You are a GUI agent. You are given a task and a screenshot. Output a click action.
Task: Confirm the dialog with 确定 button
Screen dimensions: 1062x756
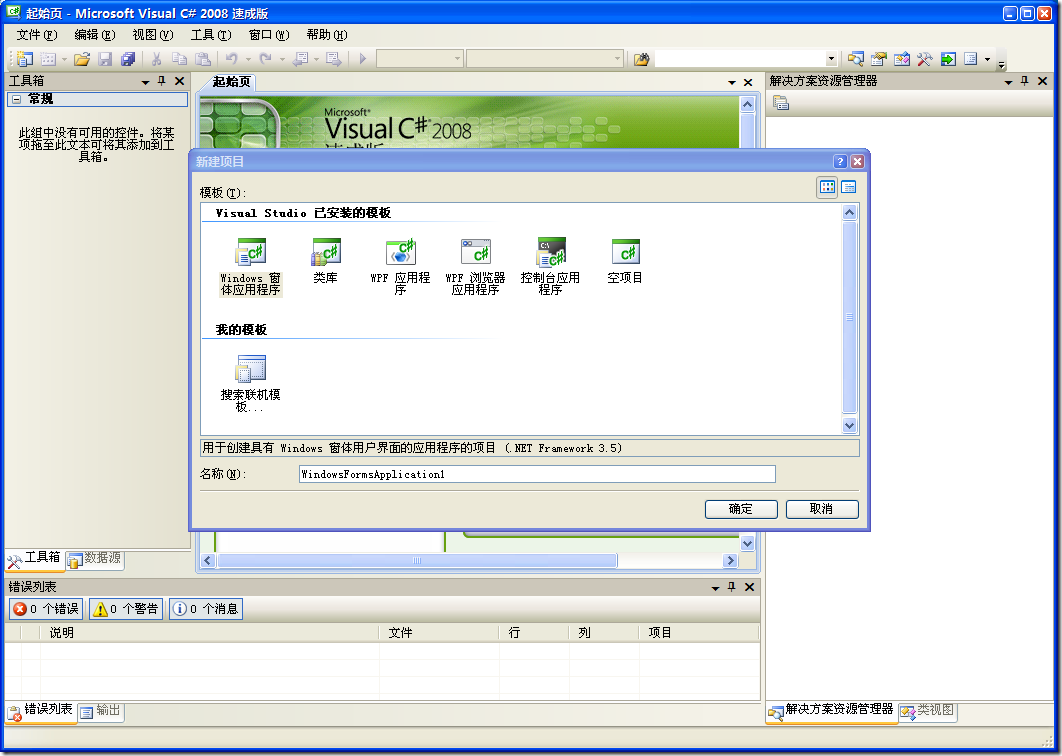click(x=741, y=509)
